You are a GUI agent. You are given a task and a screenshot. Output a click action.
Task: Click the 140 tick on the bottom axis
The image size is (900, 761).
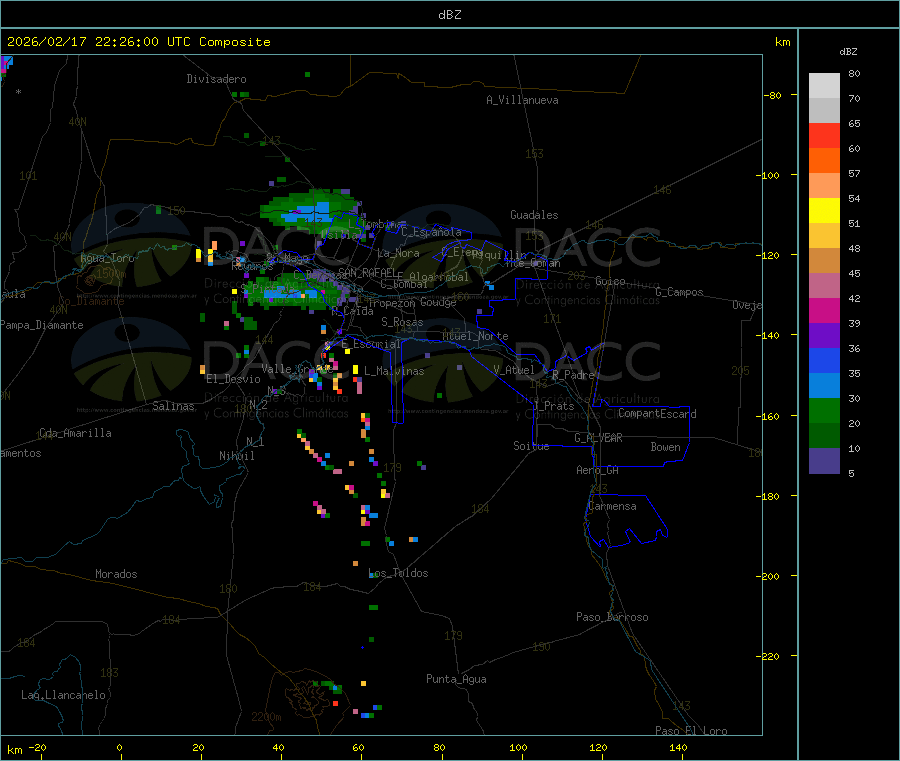click(x=678, y=747)
